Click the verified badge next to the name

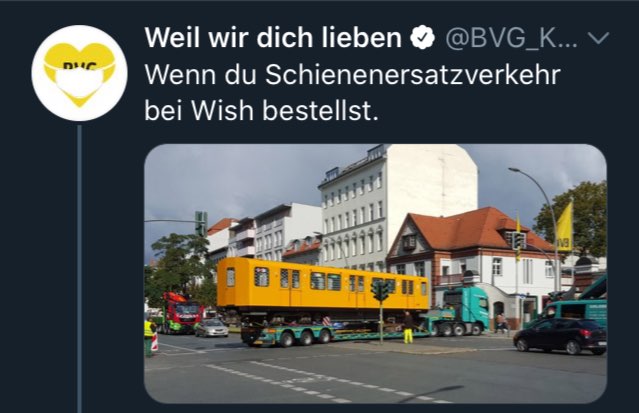click(423, 38)
